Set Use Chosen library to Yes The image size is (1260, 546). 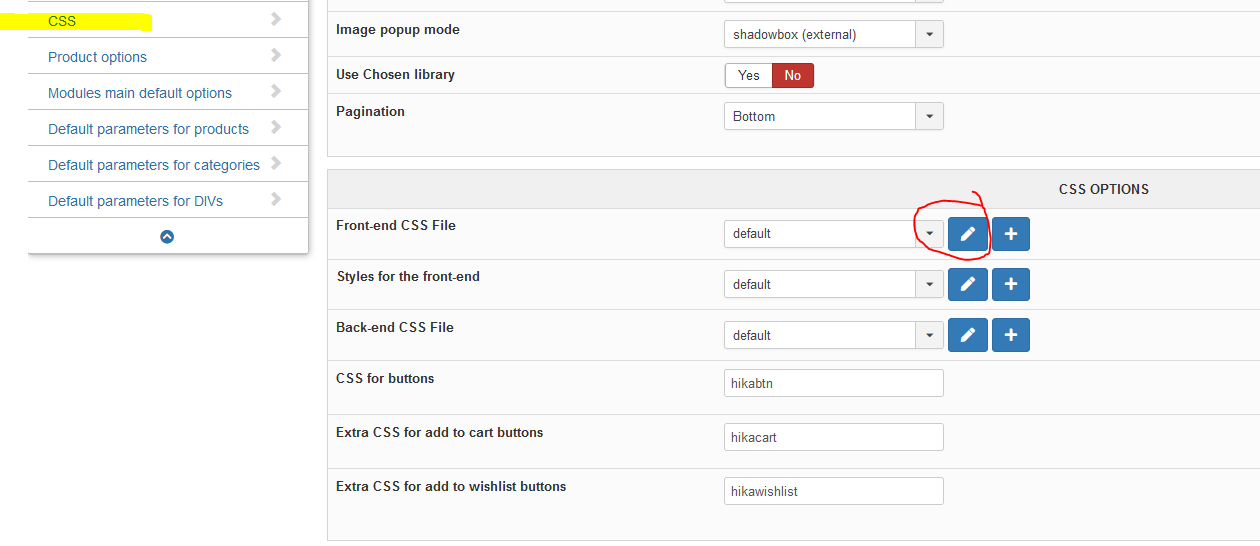pyautogui.click(x=748, y=75)
